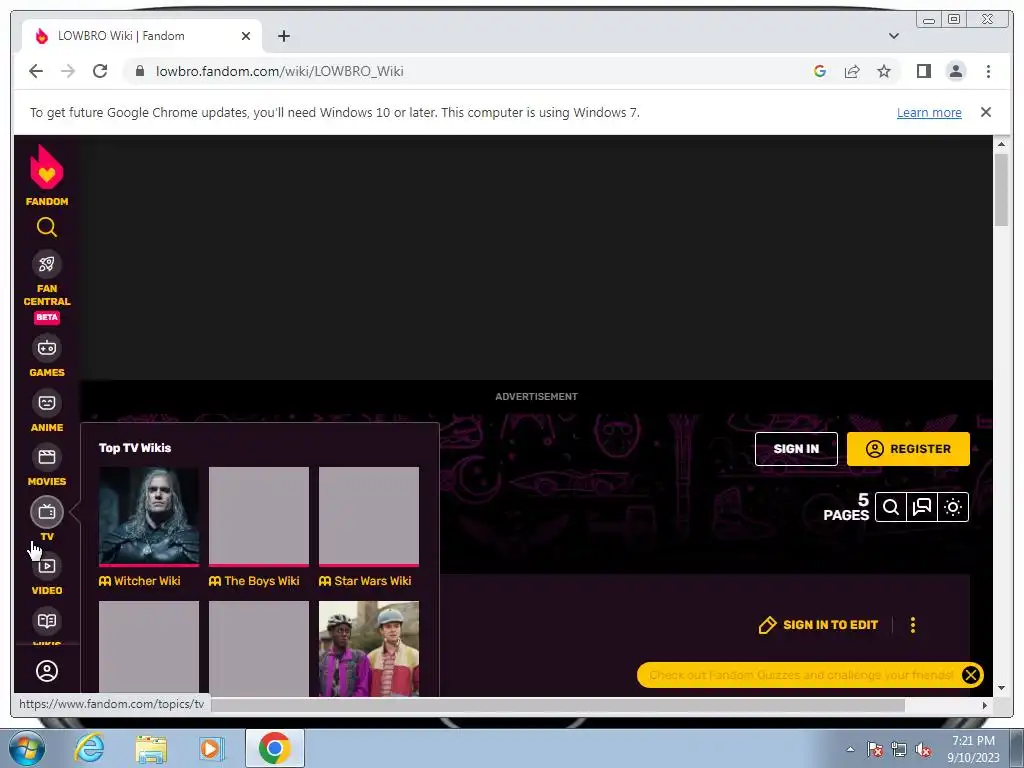Click the page scroll-down arrow
The width and height of the screenshot is (1024, 768).
[x=1001, y=688]
